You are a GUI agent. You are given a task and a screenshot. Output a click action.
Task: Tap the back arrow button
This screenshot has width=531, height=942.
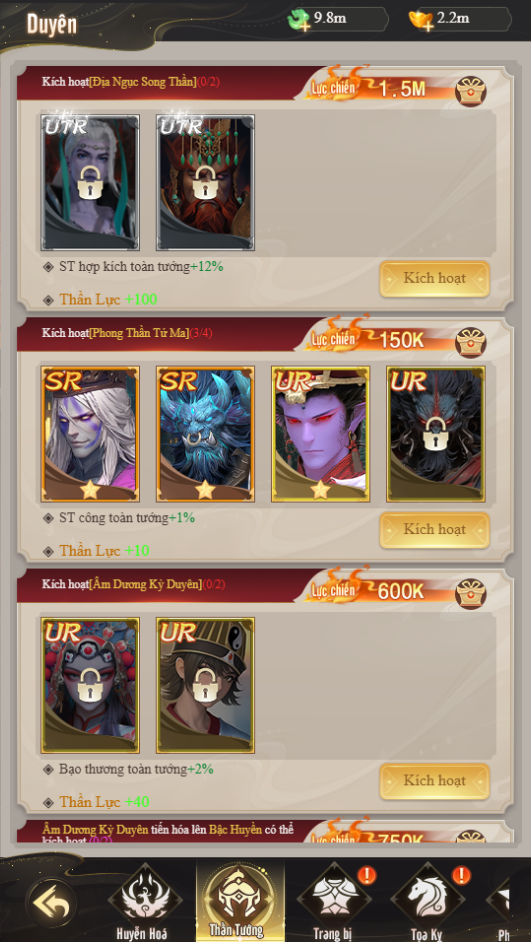click(51, 903)
